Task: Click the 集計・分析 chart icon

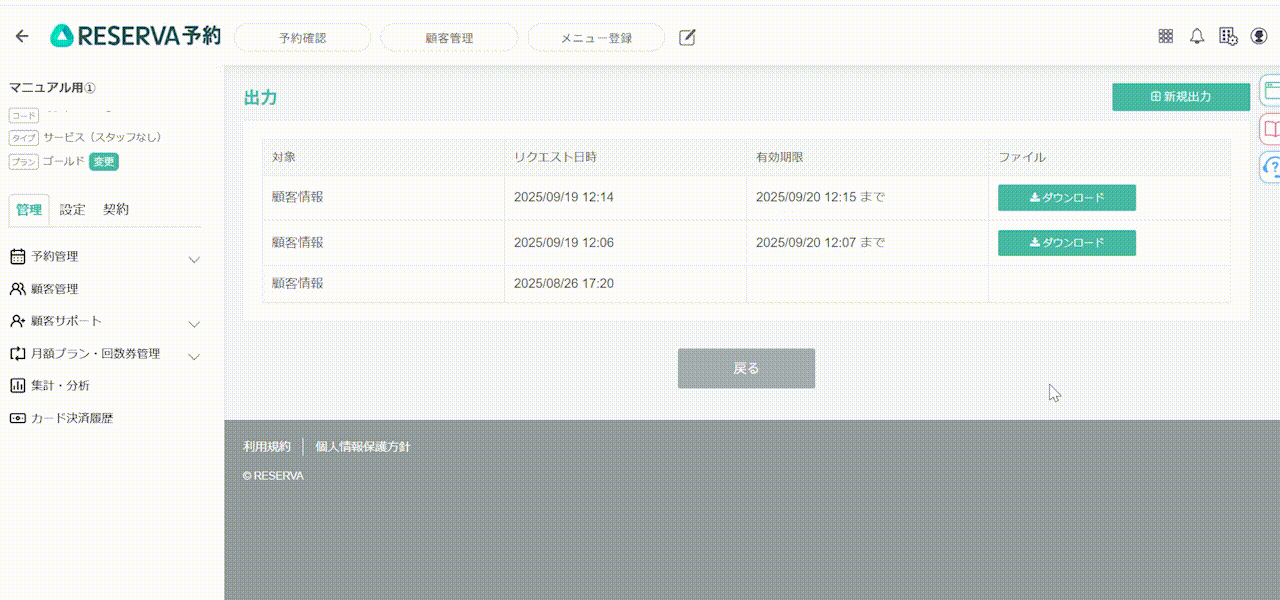Action: point(17,385)
